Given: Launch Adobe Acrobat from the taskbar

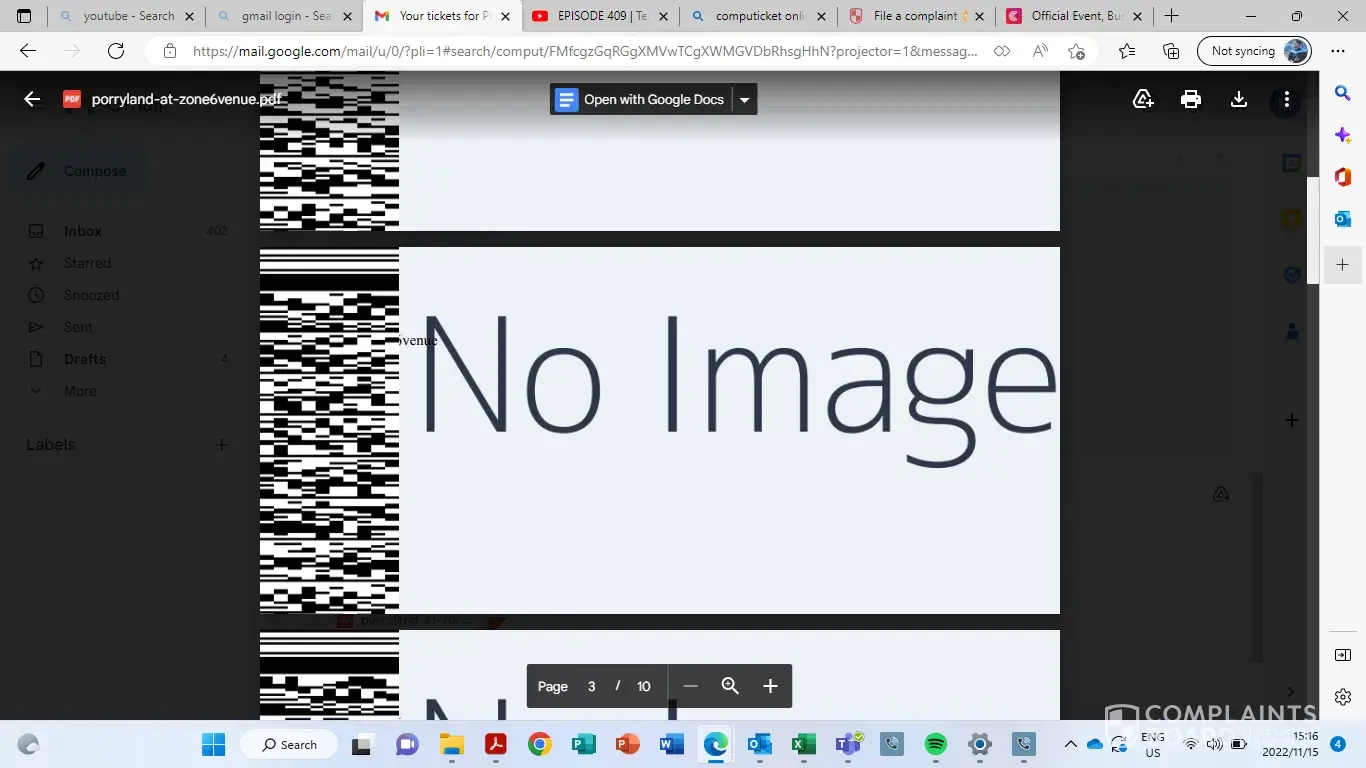Looking at the screenshot, I should [x=495, y=744].
